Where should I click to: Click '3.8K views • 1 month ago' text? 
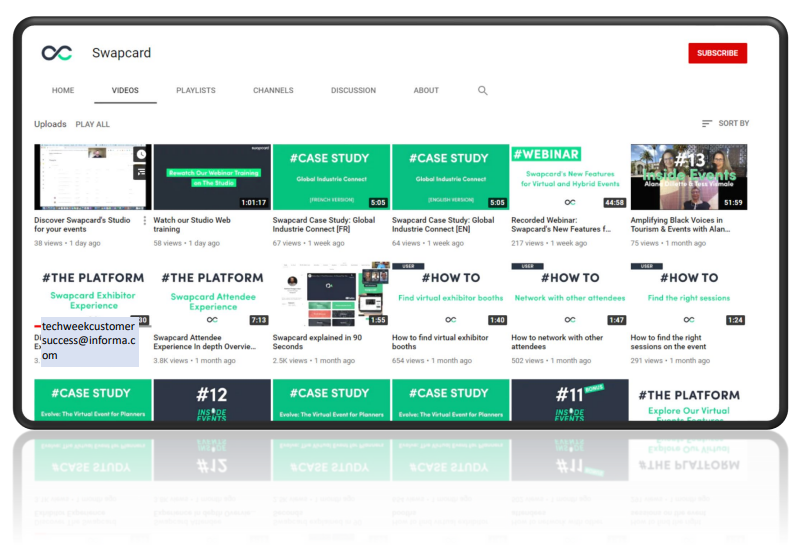[x=195, y=361]
